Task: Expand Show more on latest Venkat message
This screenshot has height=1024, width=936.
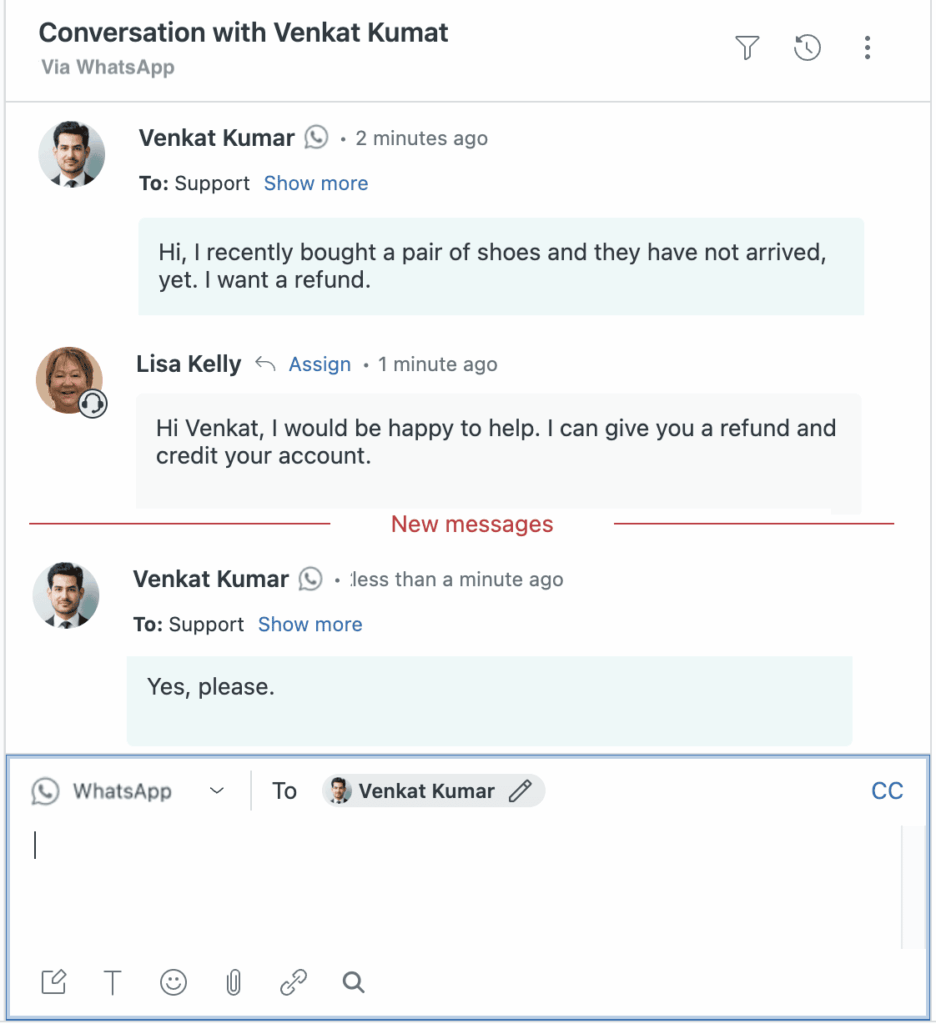Action: click(x=310, y=624)
